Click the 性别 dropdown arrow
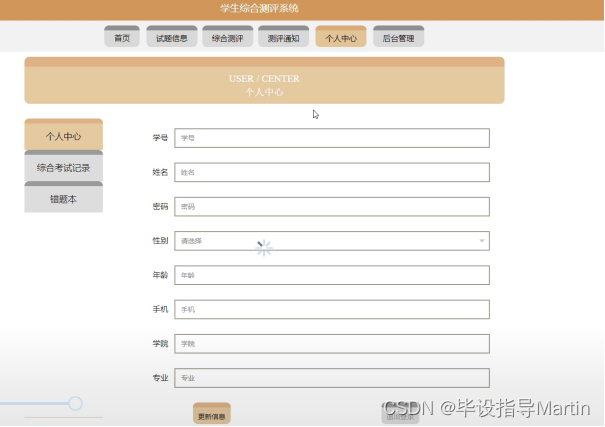Image resolution: width=605 pixels, height=427 pixels. pyautogui.click(x=482, y=241)
